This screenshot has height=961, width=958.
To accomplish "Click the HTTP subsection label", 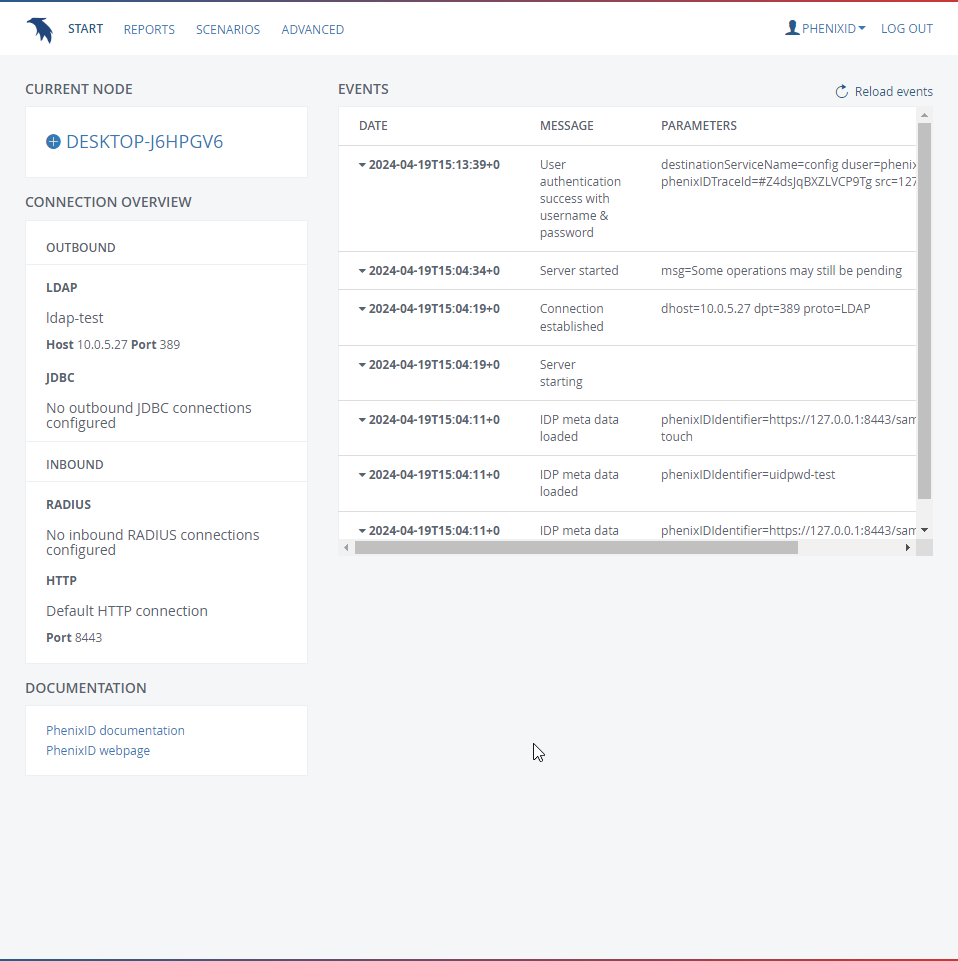I will [x=61, y=580].
